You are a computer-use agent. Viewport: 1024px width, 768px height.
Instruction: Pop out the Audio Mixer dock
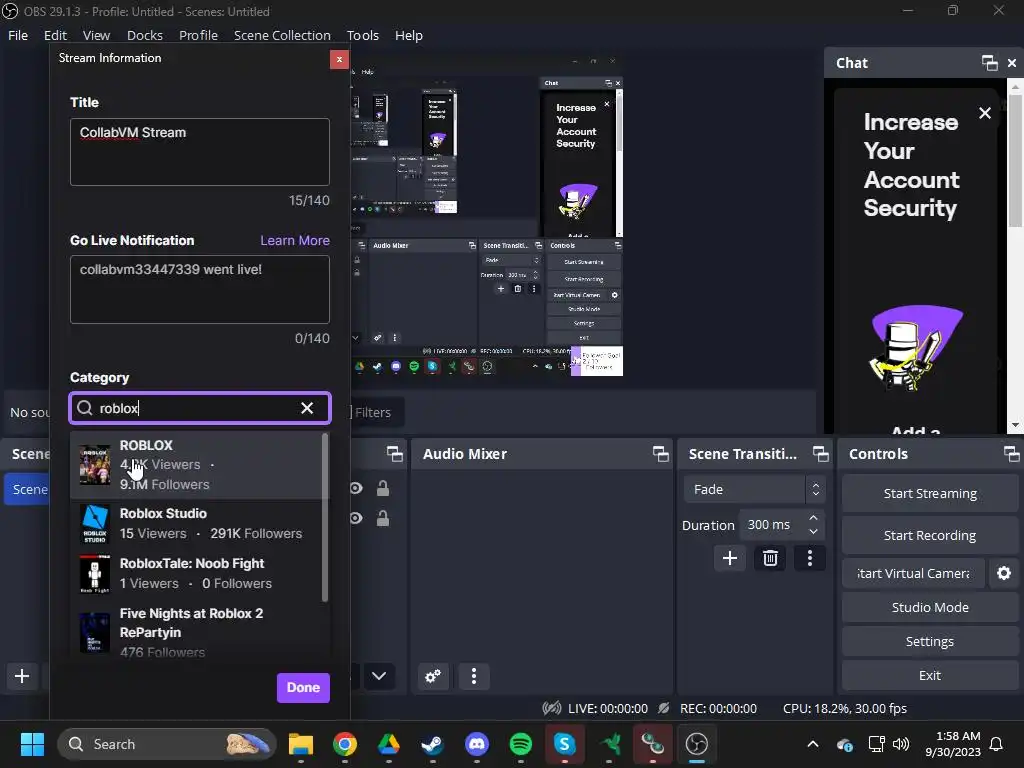click(x=660, y=454)
